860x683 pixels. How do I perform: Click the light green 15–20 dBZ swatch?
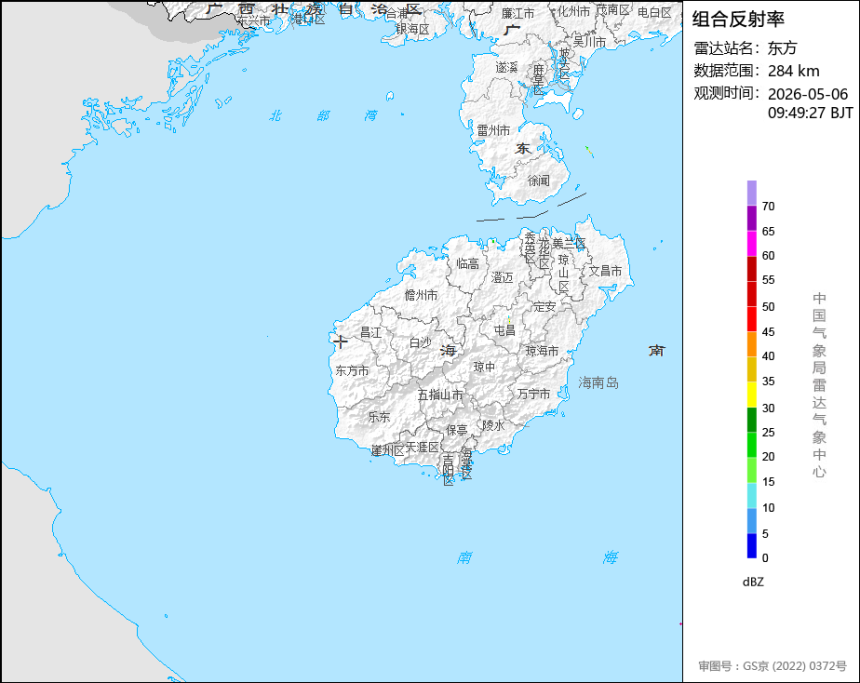click(751, 470)
